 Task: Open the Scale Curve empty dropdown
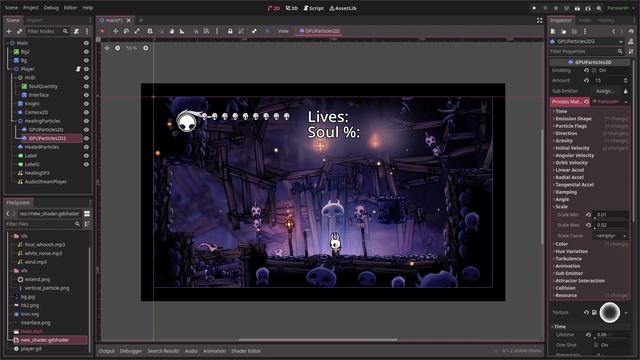pos(611,236)
